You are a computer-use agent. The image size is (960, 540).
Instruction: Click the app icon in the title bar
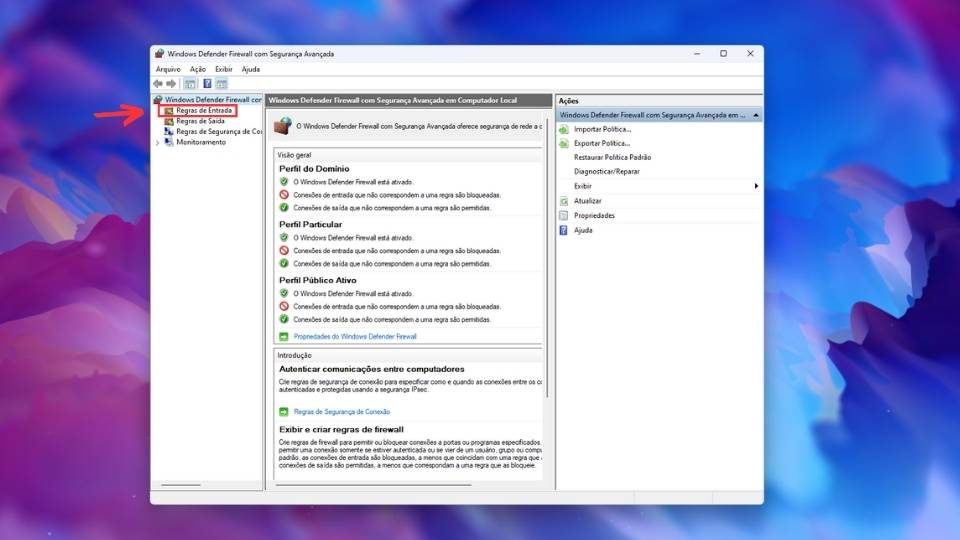click(159, 54)
